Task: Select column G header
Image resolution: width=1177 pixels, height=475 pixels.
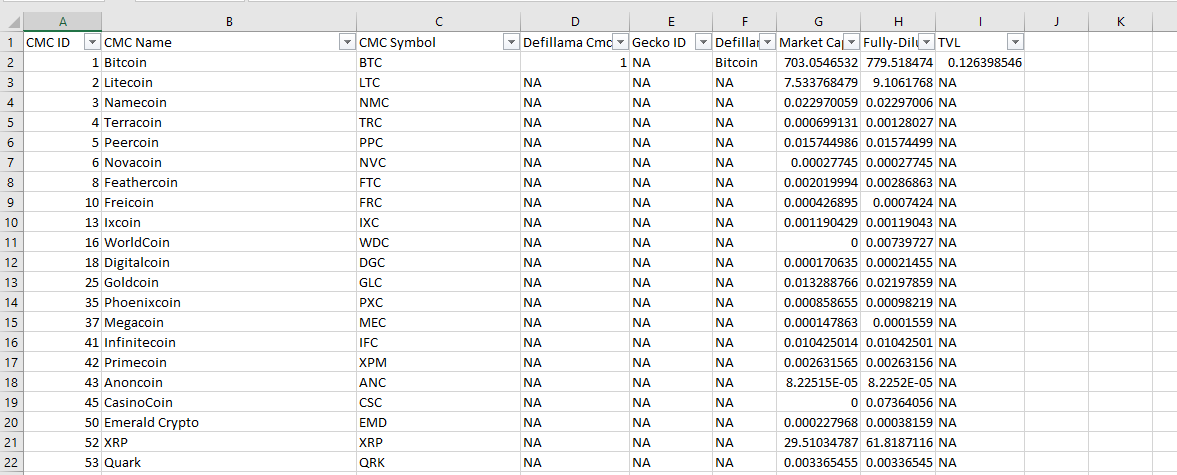Action: pyautogui.click(x=819, y=22)
